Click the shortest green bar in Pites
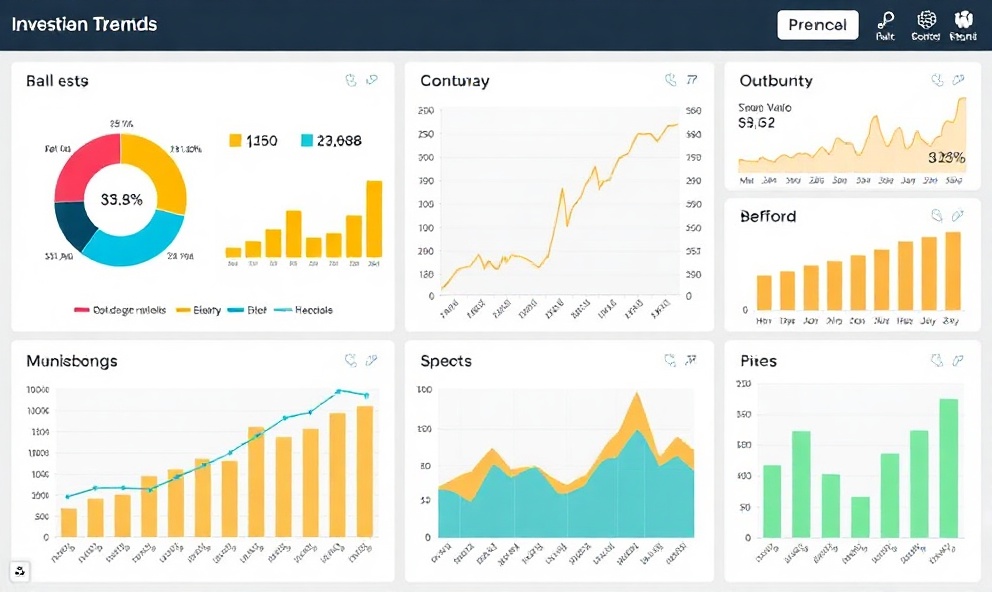 (860, 517)
